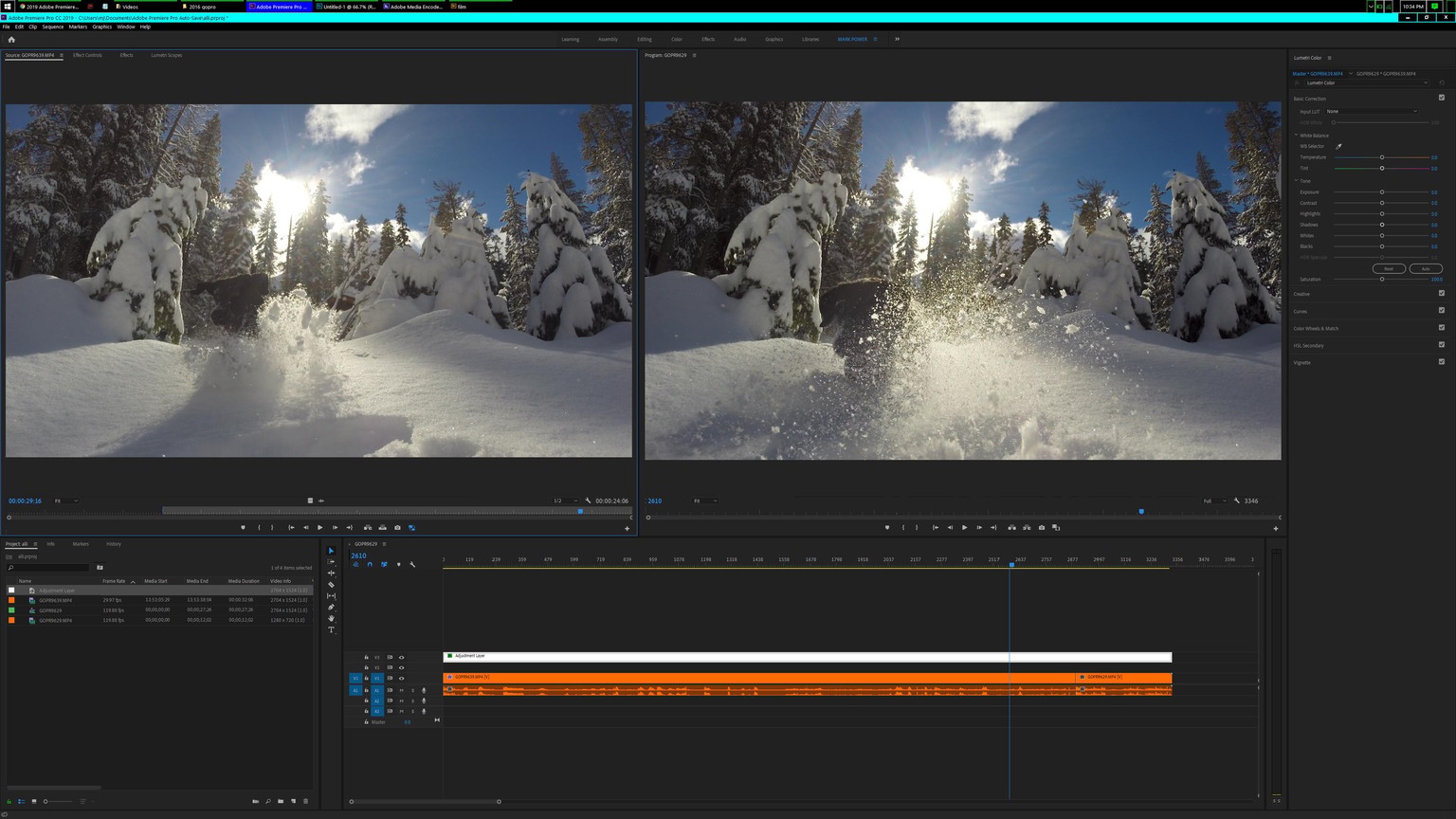Click Export Frame camera in Program monitor
This screenshot has height=819, width=1456.
[1042, 528]
